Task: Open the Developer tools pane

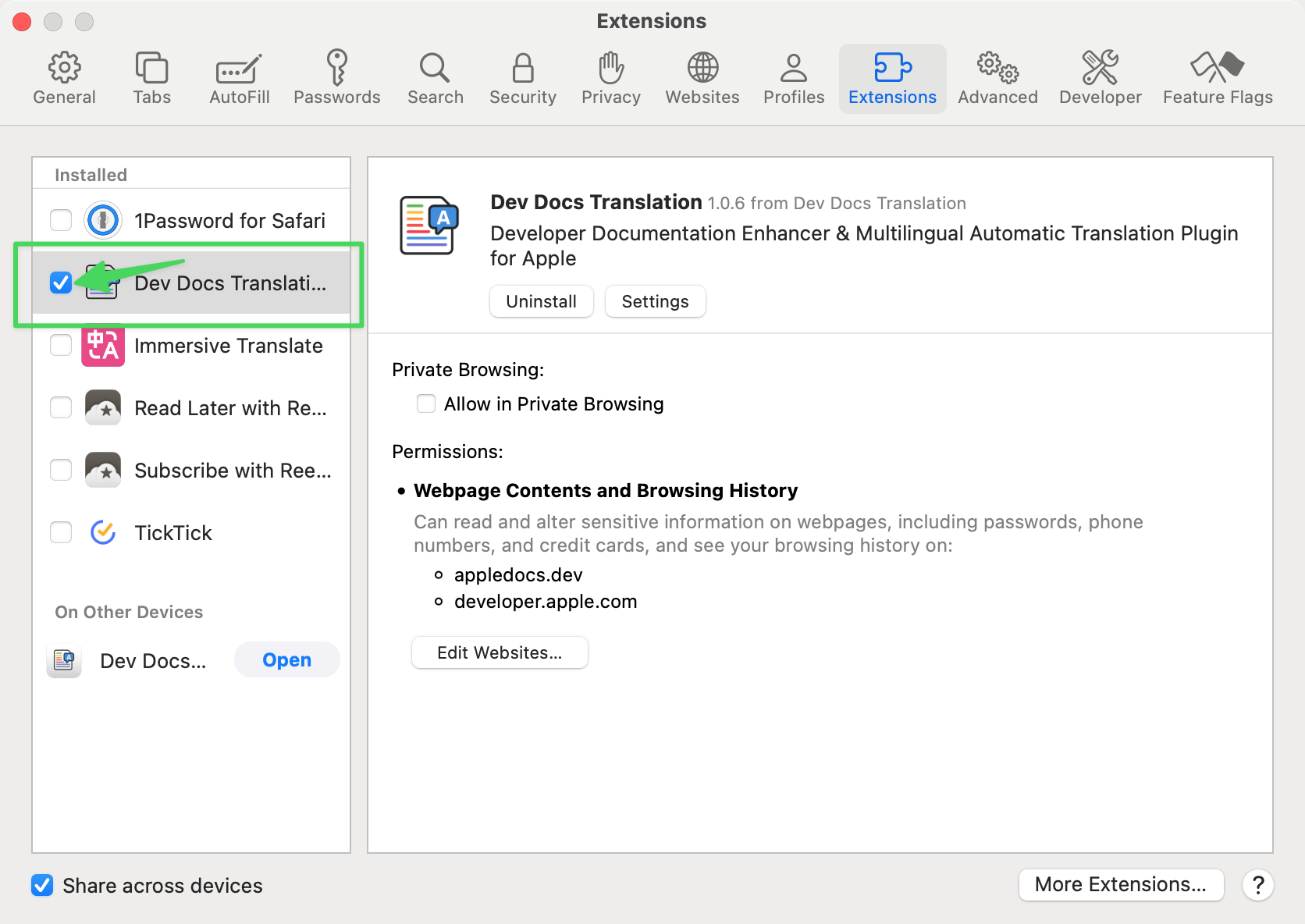Action: 1100,69
